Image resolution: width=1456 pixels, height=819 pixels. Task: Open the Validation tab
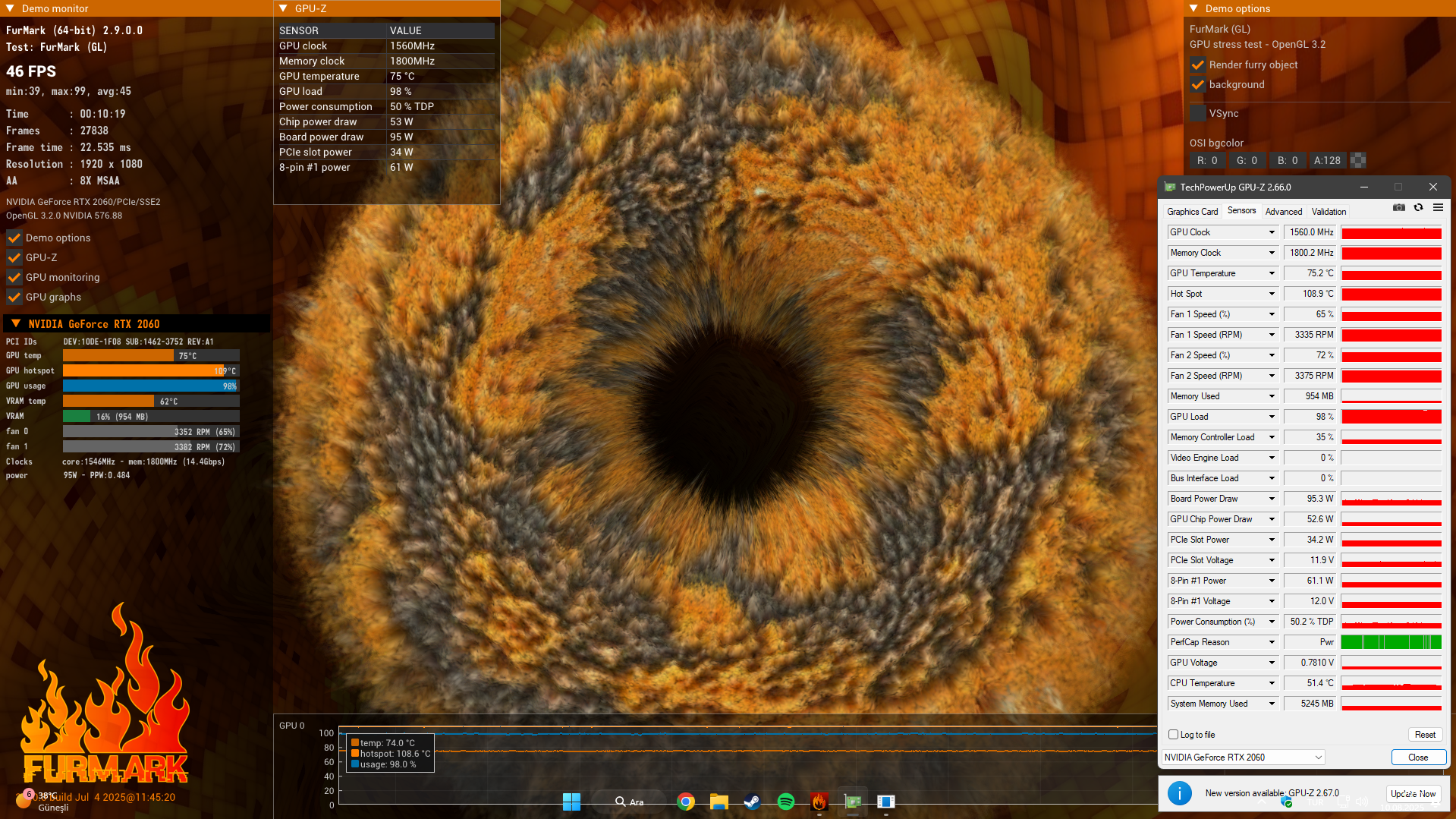tap(1329, 212)
